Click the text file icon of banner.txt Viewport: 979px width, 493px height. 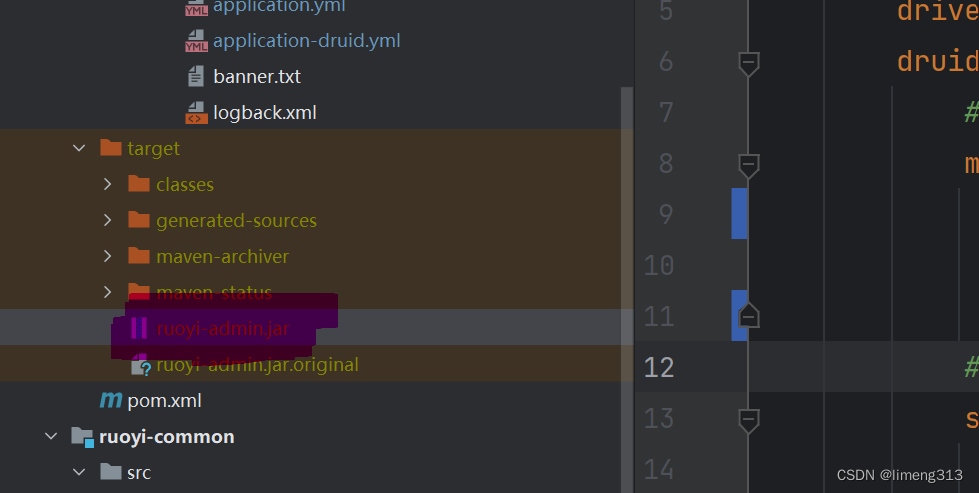pyautogui.click(x=196, y=77)
